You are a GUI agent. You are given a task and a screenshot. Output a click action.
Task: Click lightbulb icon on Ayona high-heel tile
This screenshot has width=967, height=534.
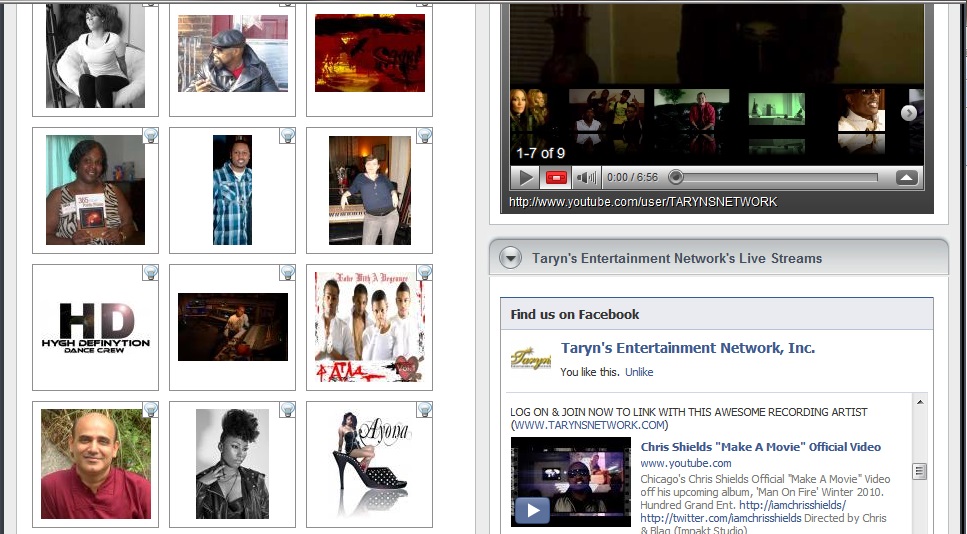click(x=424, y=409)
